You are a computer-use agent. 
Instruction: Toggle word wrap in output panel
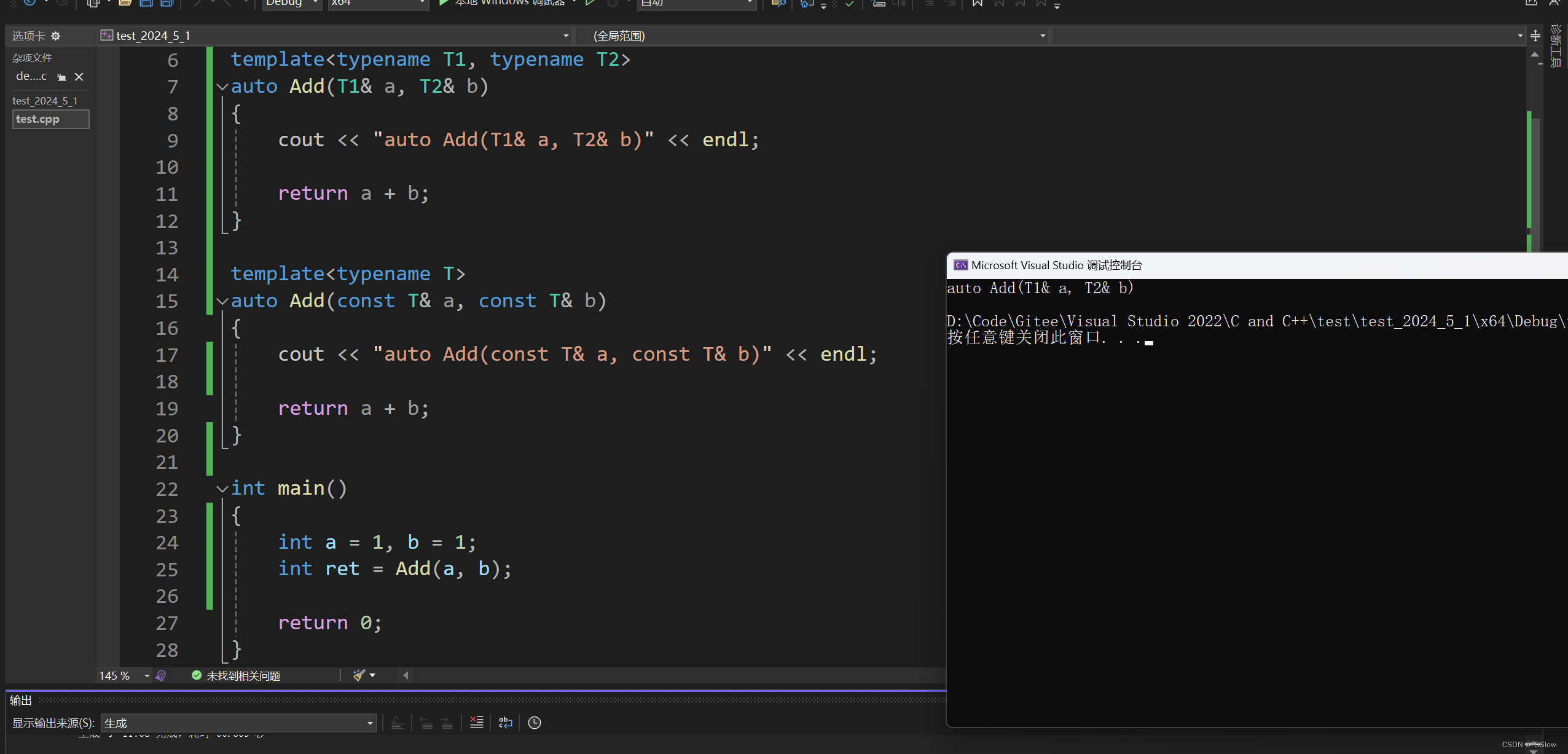(x=505, y=723)
